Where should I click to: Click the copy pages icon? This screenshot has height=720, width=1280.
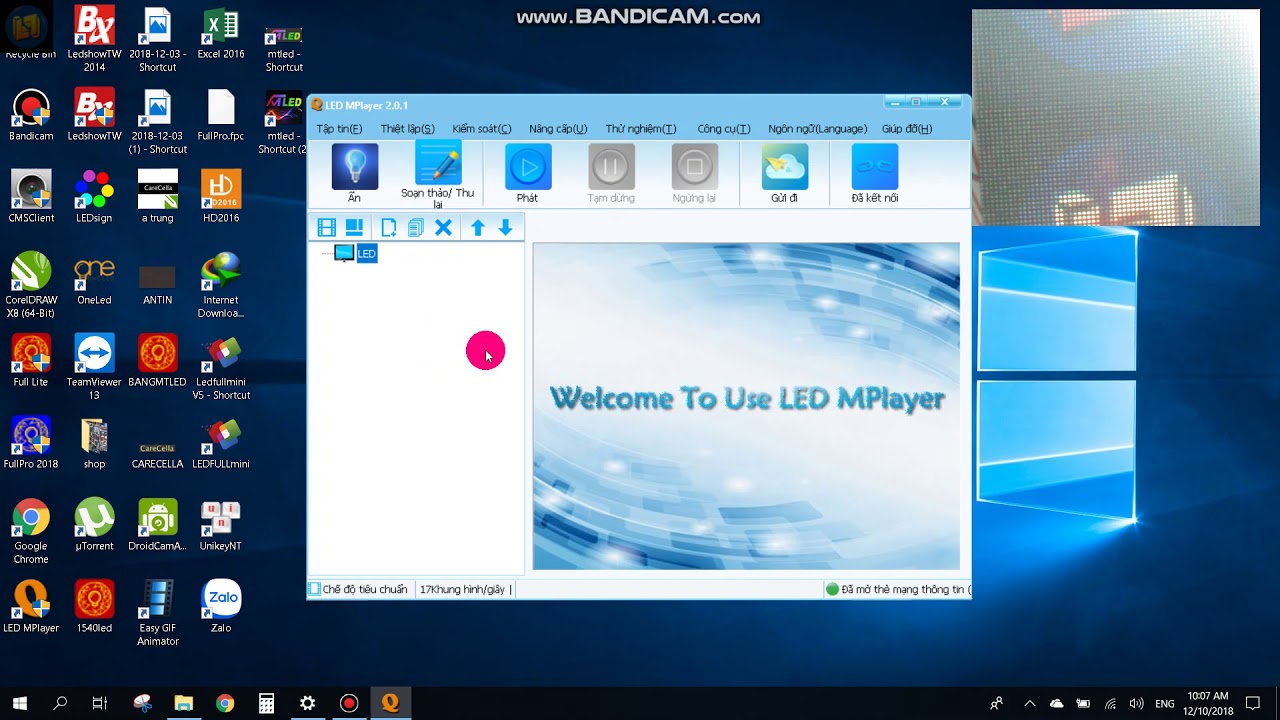416,228
